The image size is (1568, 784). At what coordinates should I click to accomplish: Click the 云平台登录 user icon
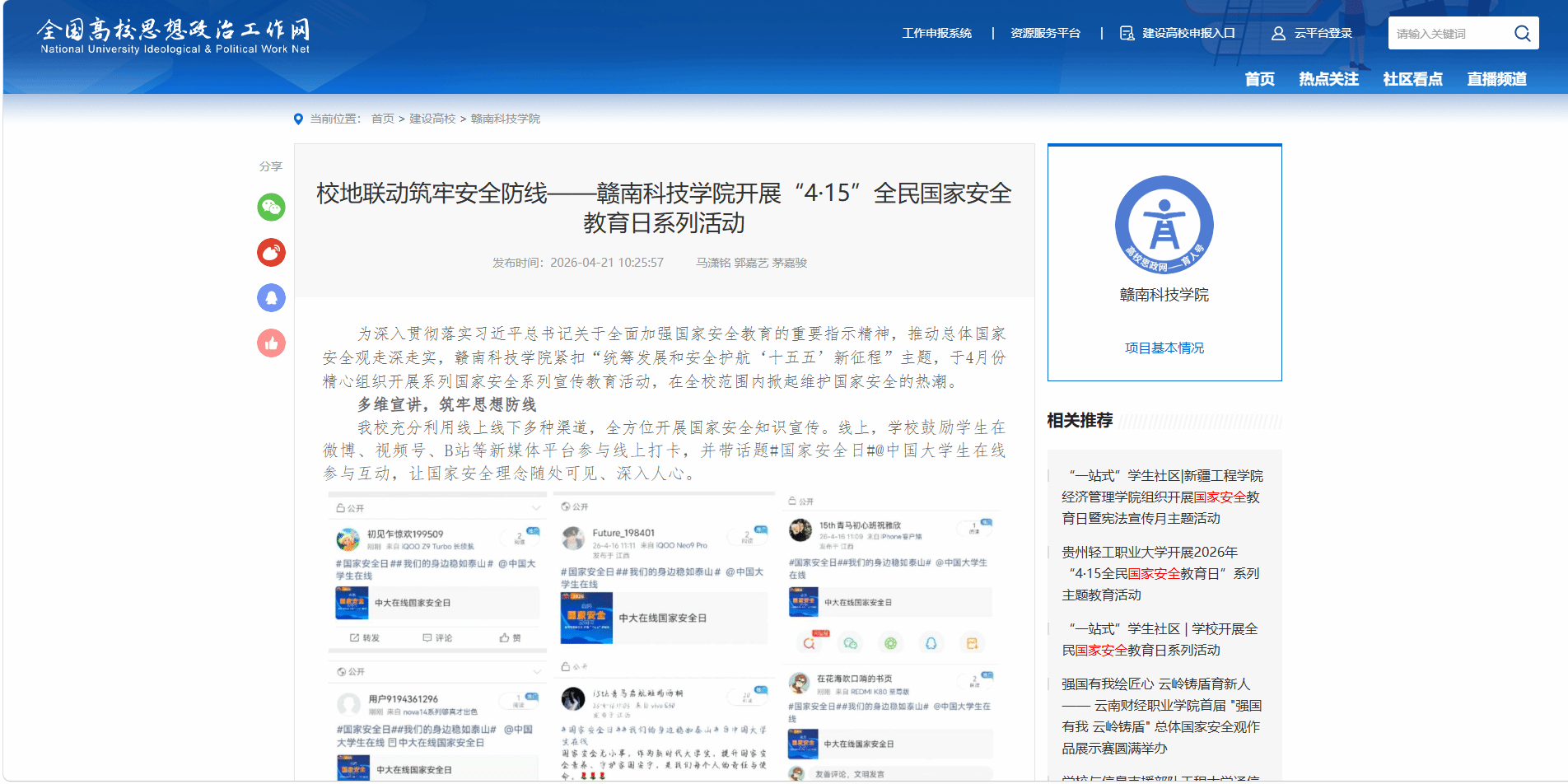(x=1278, y=34)
